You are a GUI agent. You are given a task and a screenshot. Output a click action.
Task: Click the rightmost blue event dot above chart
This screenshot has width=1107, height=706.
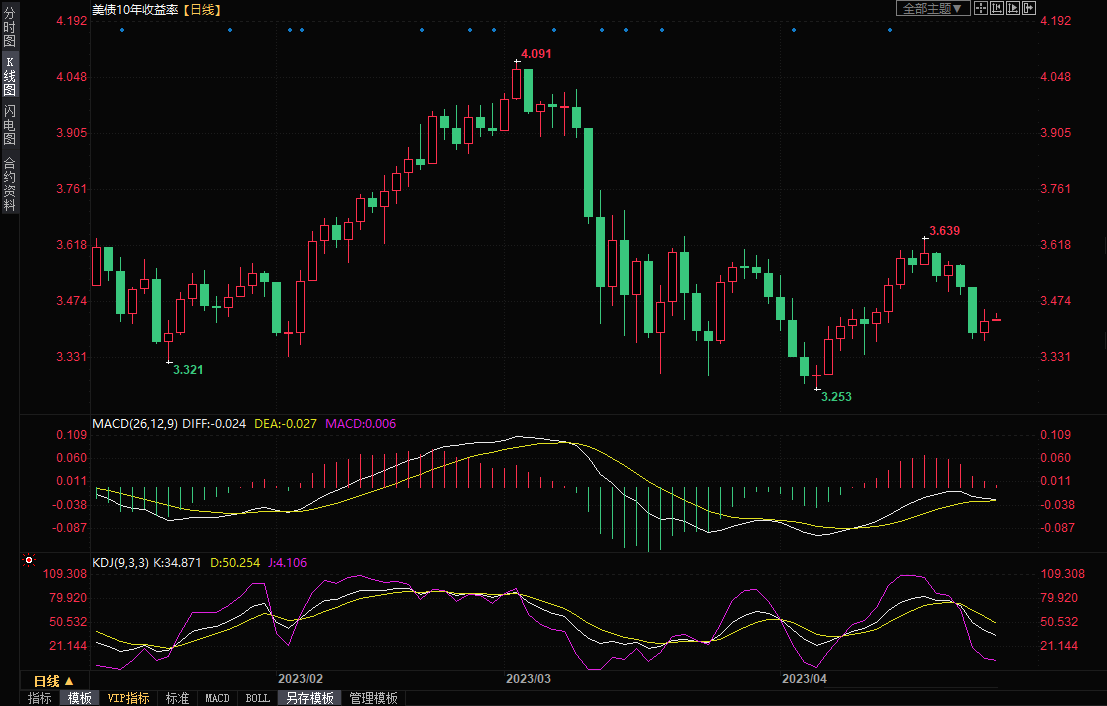pyautogui.click(x=890, y=30)
